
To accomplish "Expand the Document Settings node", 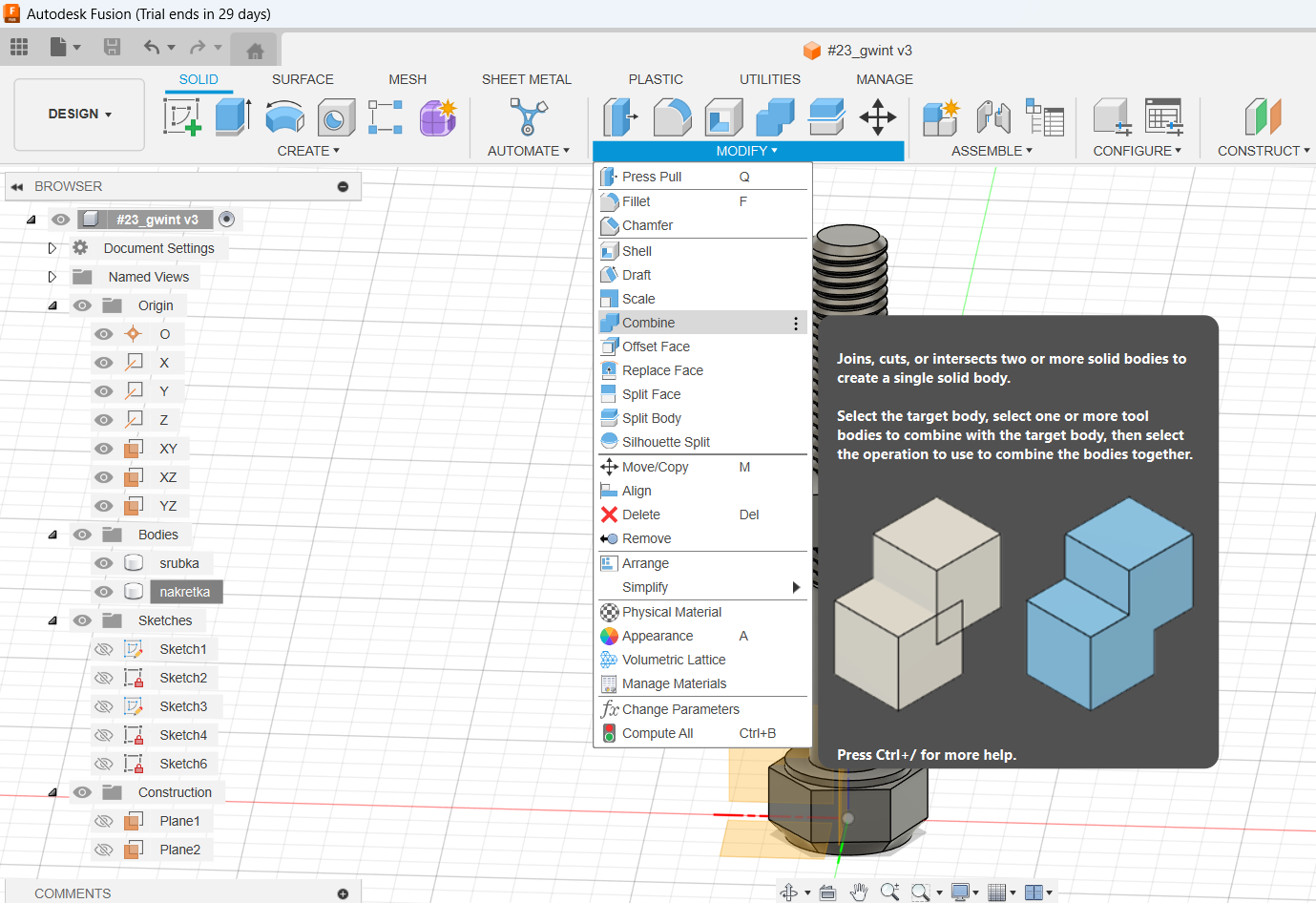I will [52, 248].
